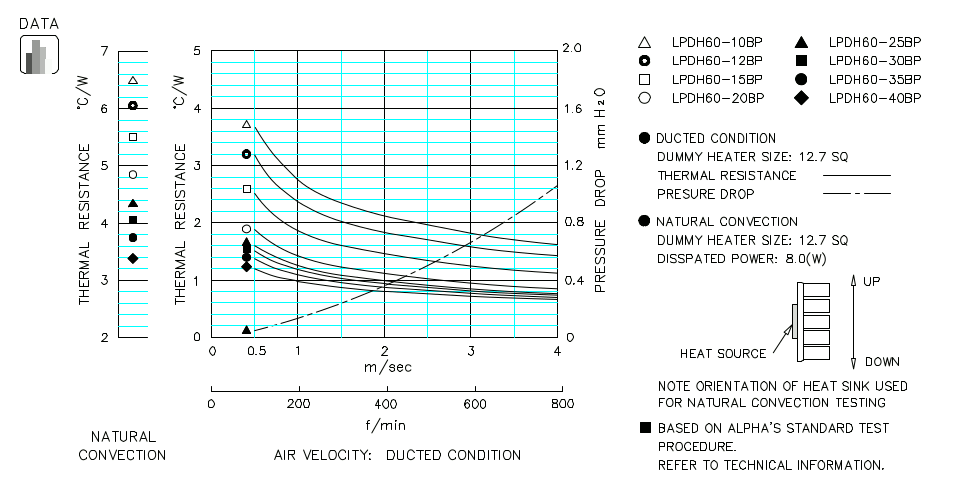
Task: Click the open circle marker on ducted chart
Action: [x=246, y=229]
